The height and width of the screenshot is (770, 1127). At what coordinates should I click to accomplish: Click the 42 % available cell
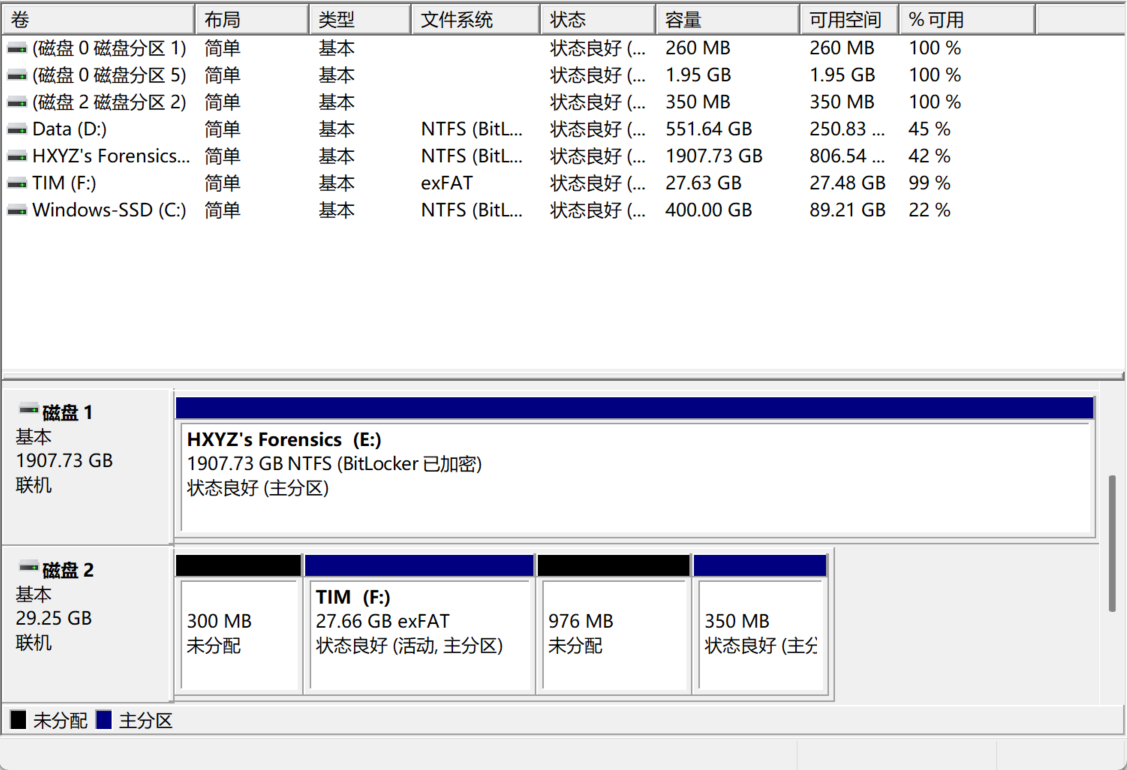pos(929,157)
